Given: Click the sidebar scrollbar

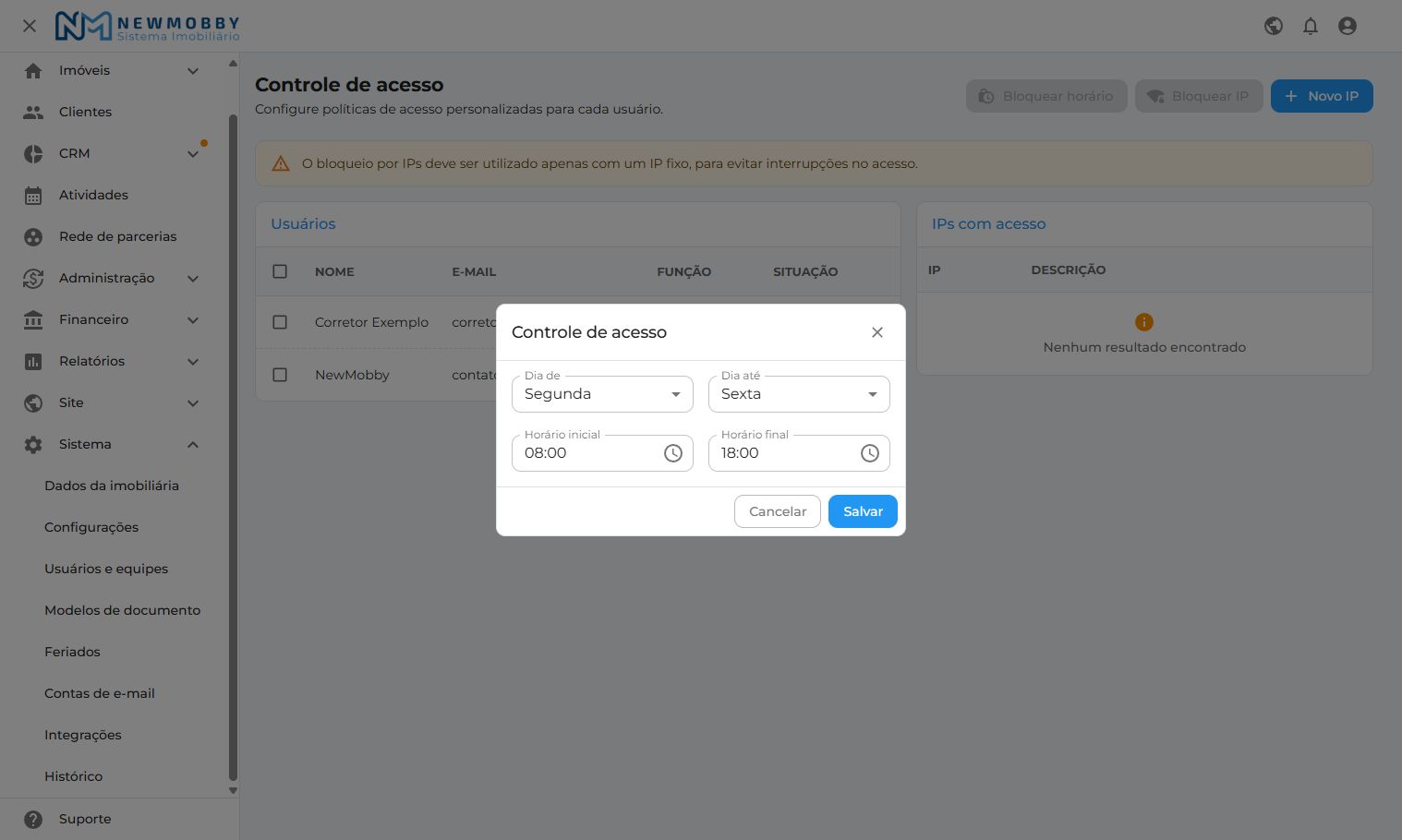Looking at the screenshot, I should click(233, 448).
